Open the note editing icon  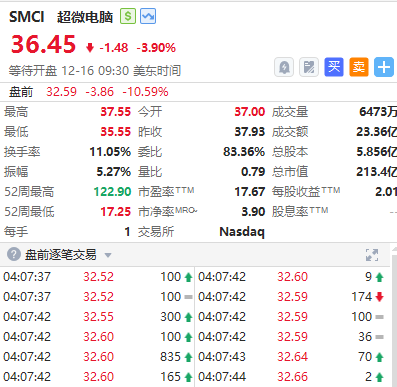309,67
